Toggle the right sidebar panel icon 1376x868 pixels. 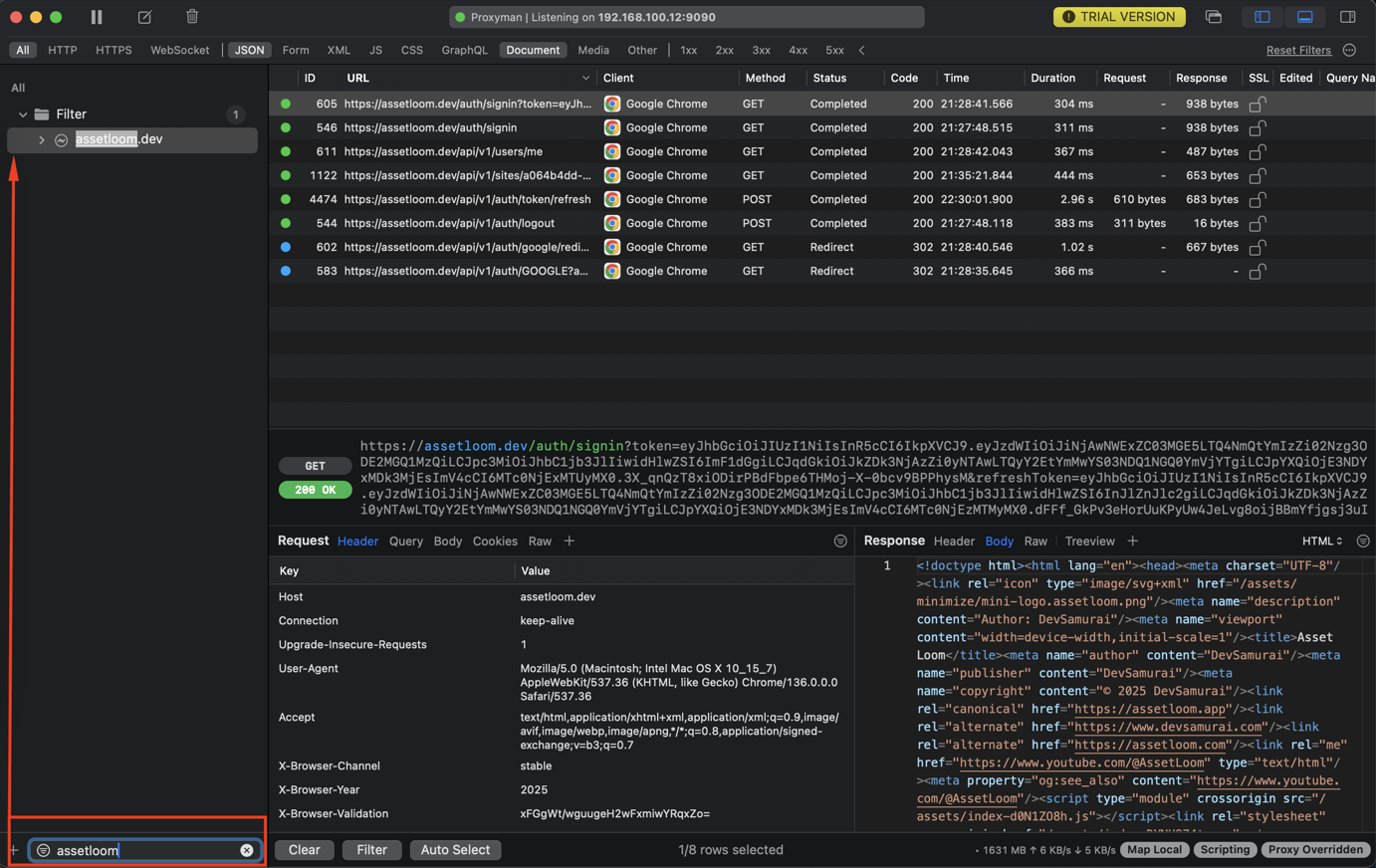point(1348,17)
